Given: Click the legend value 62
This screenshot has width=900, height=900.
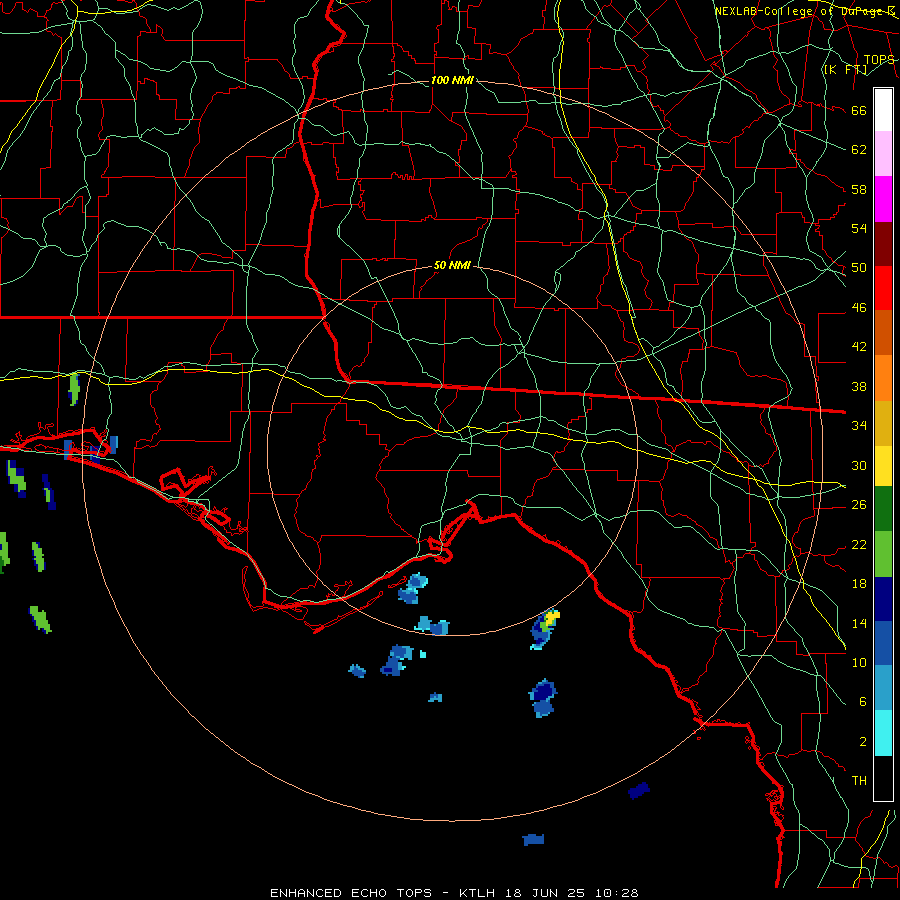Looking at the screenshot, I should click(x=859, y=150).
